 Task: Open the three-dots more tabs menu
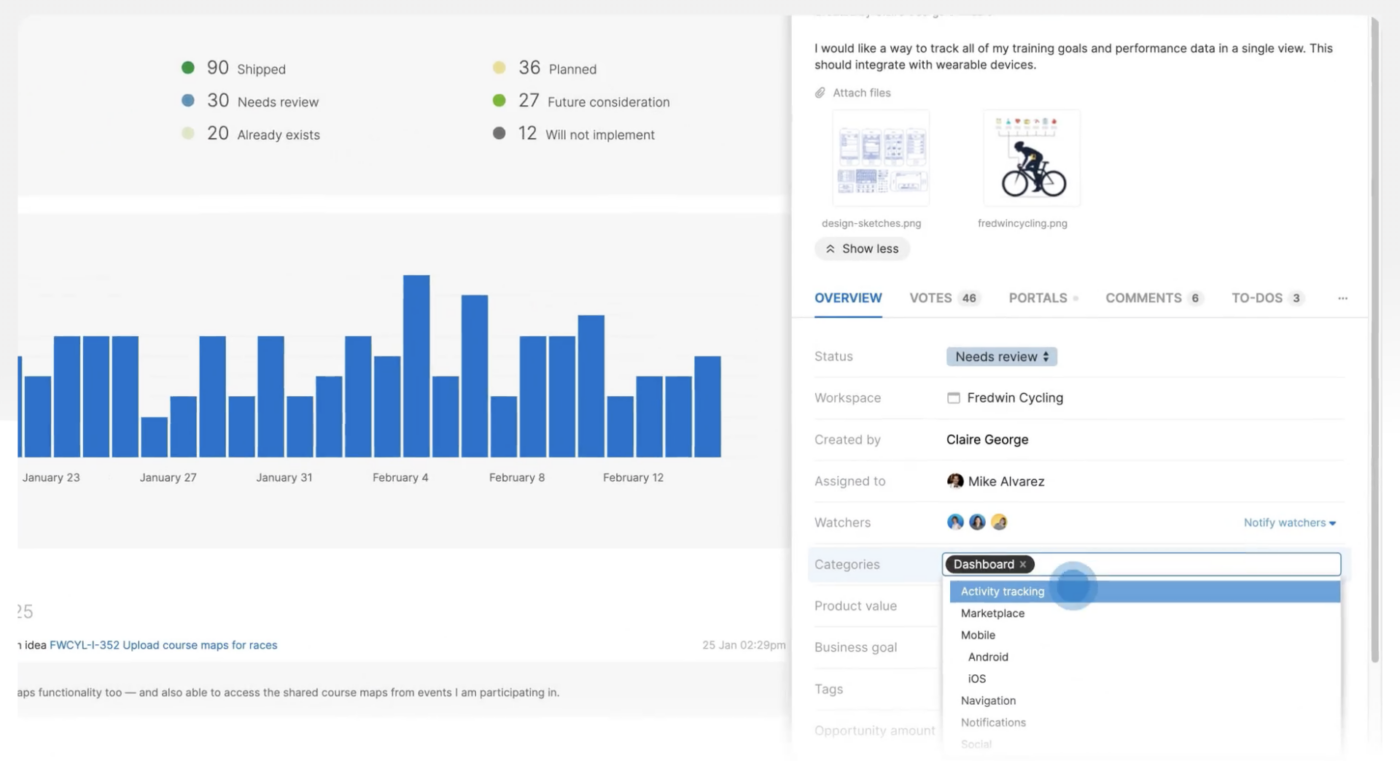tap(1342, 298)
